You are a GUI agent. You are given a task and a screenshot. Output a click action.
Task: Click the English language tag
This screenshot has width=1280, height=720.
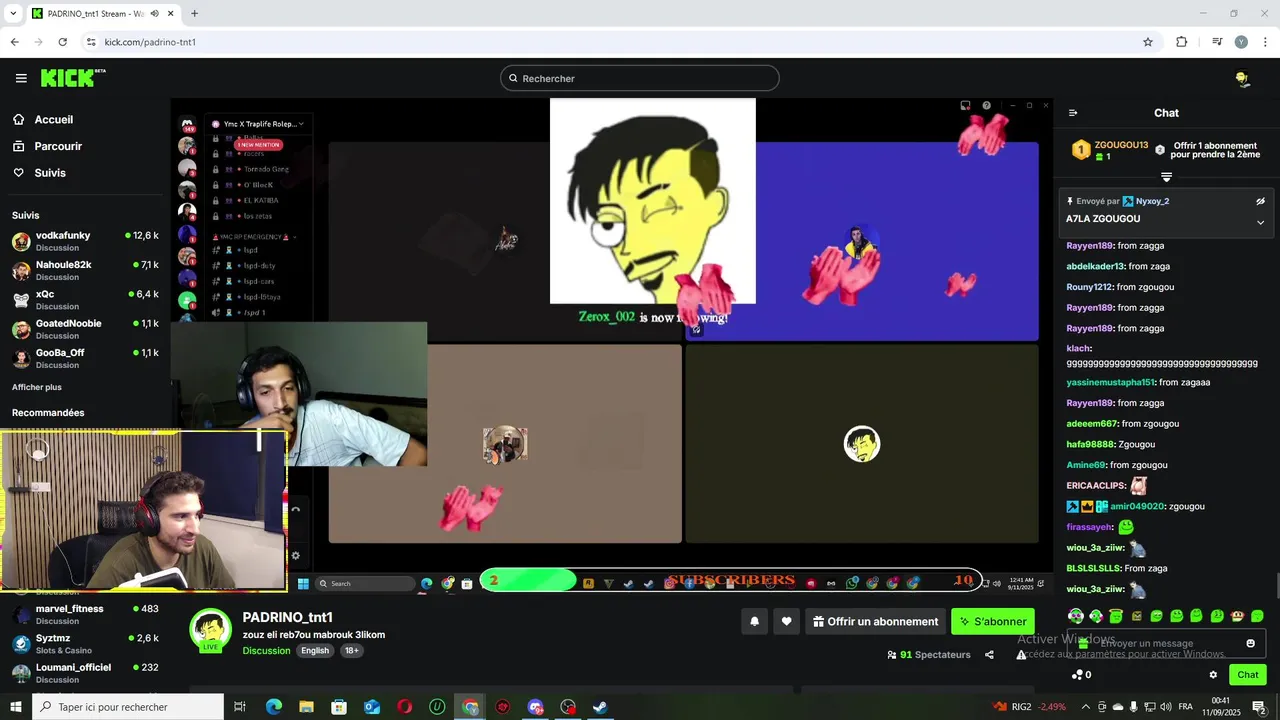pyautogui.click(x=315, y=651)
